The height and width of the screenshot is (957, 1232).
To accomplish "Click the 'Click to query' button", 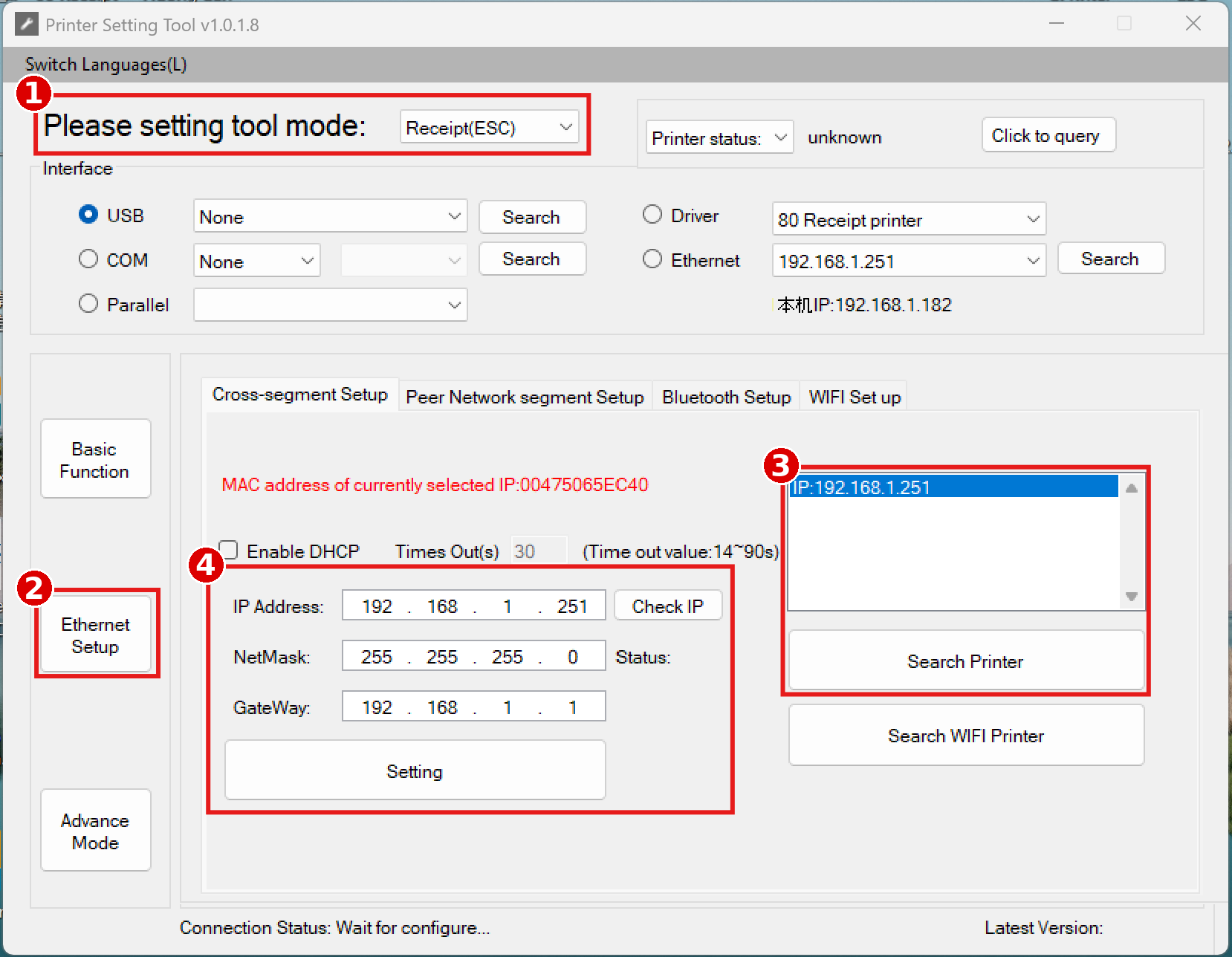I will (1048, 135).
